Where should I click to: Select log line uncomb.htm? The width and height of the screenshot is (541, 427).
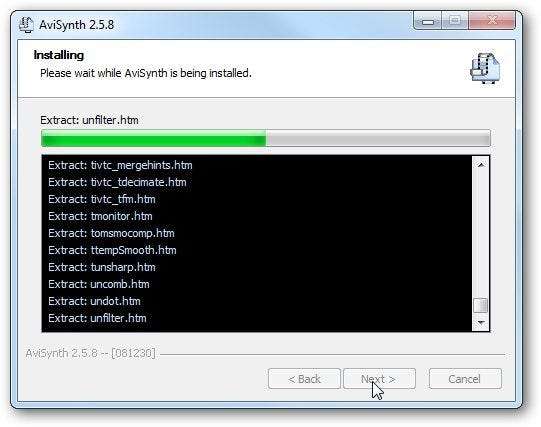tap(99, 284)
